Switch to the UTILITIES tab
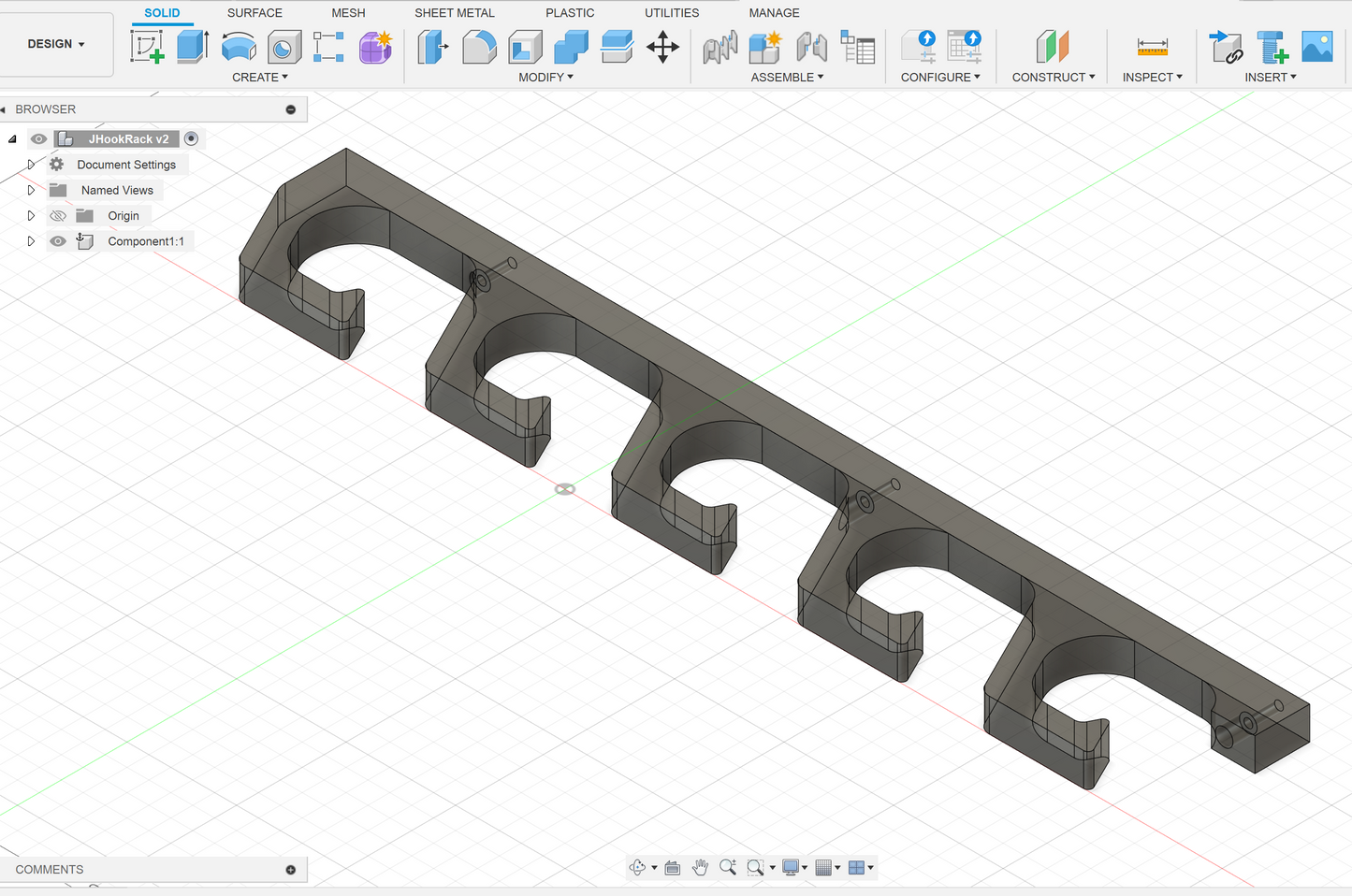Viewport: 1352px width, 896px height. [x=672, y=13]
